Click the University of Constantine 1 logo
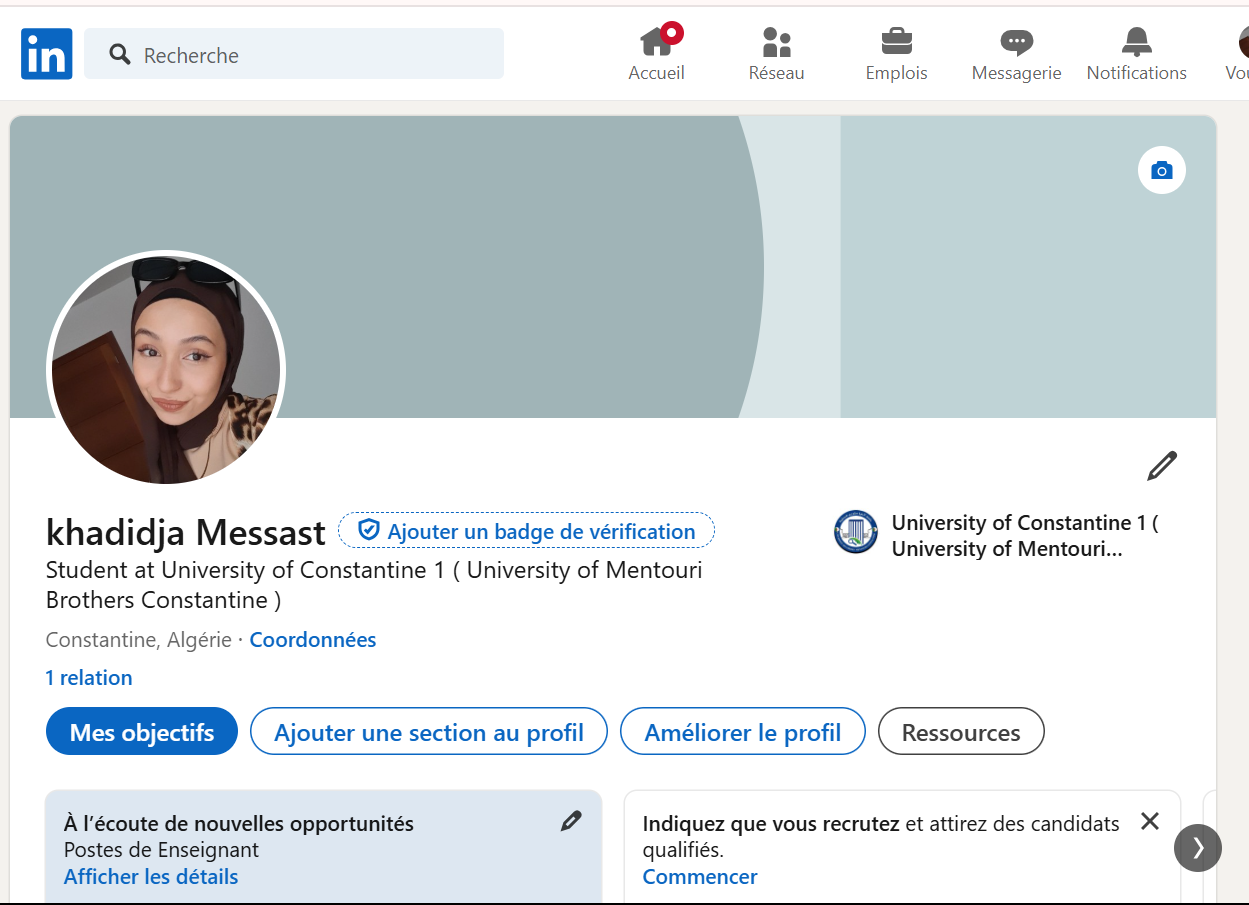 coord(856,532)
